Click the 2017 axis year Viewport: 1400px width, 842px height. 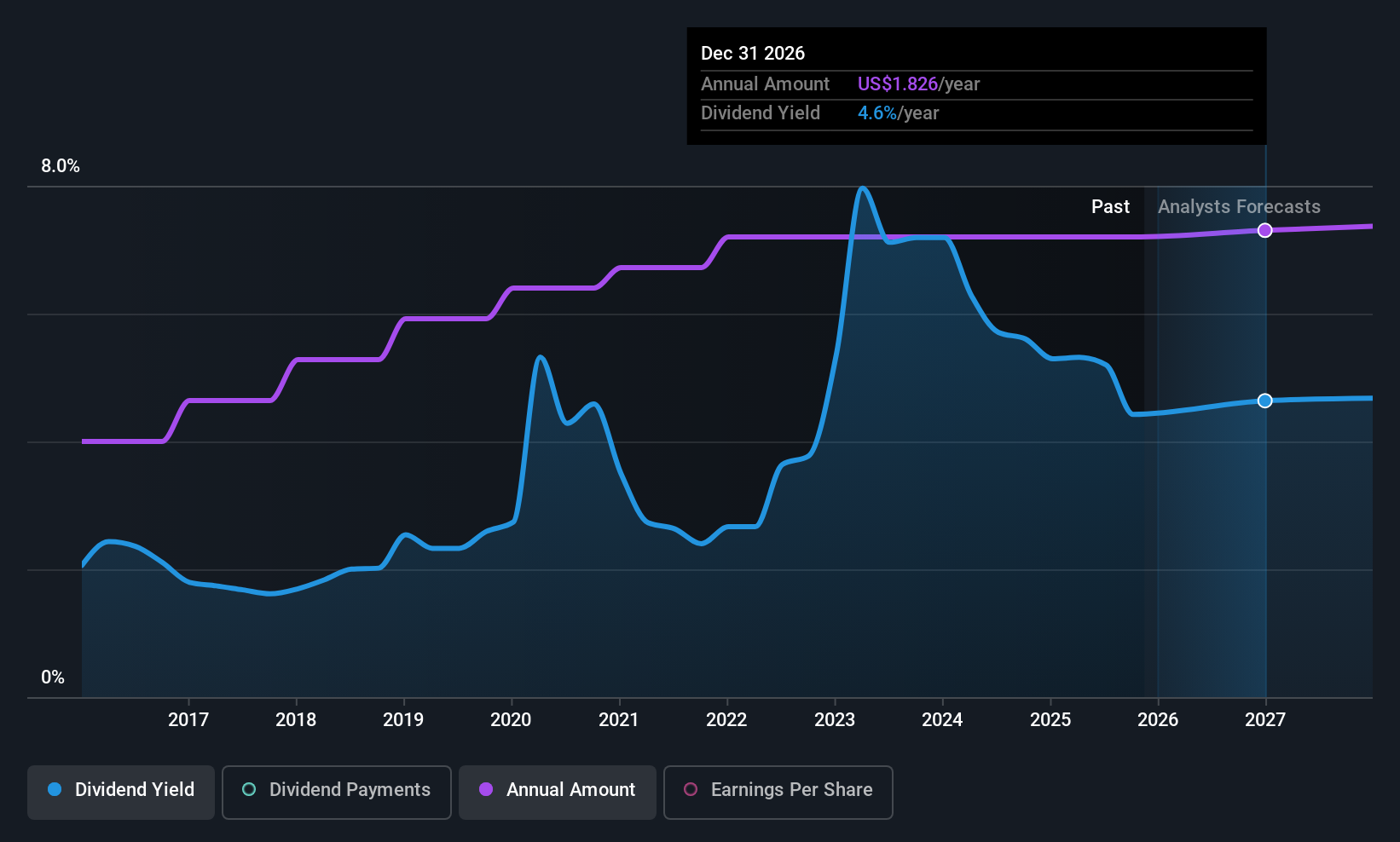pos(188,720)
